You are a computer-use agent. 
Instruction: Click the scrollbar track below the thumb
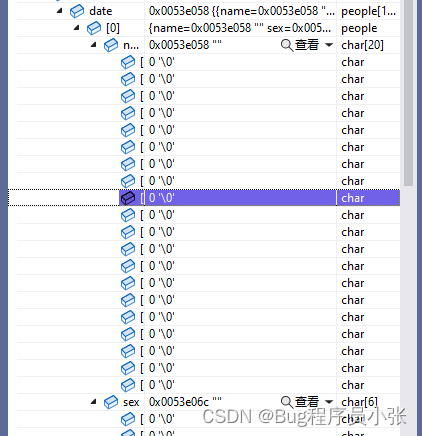[408, 310]
